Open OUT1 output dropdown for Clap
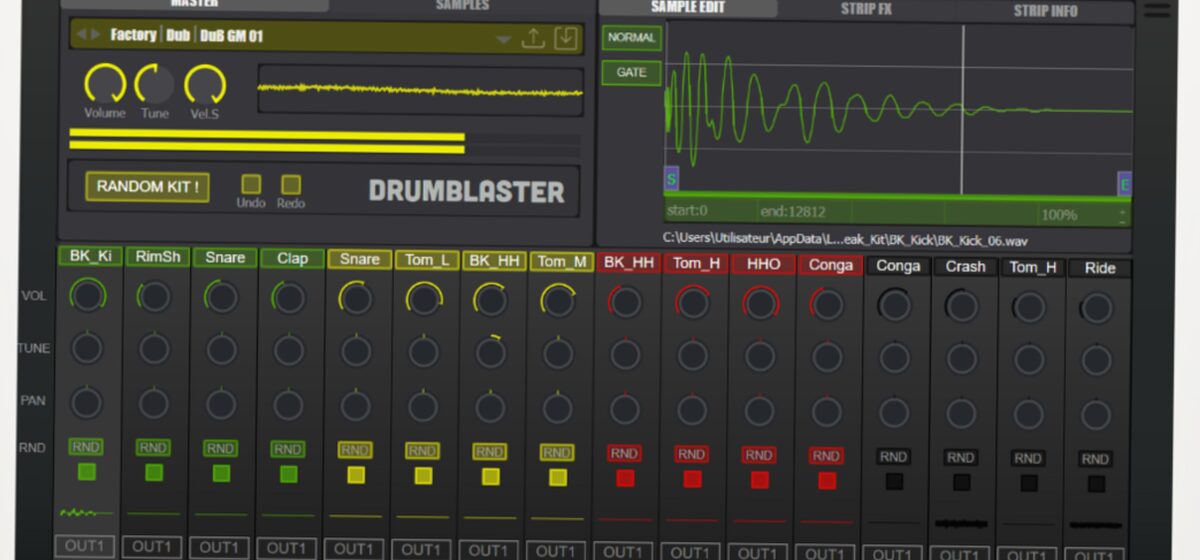Viewport: 1200px width, 560px height. (x=287, y=548)
